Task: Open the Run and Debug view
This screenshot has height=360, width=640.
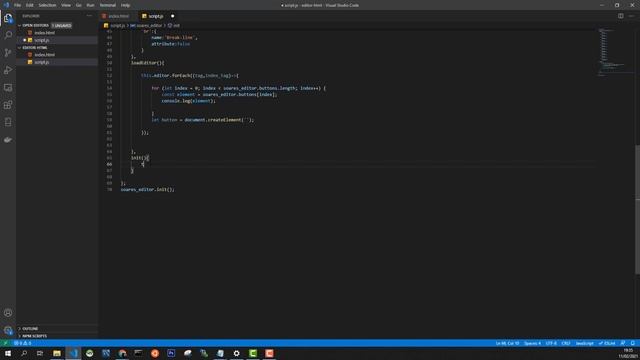Action: click(x=8, y=70)
